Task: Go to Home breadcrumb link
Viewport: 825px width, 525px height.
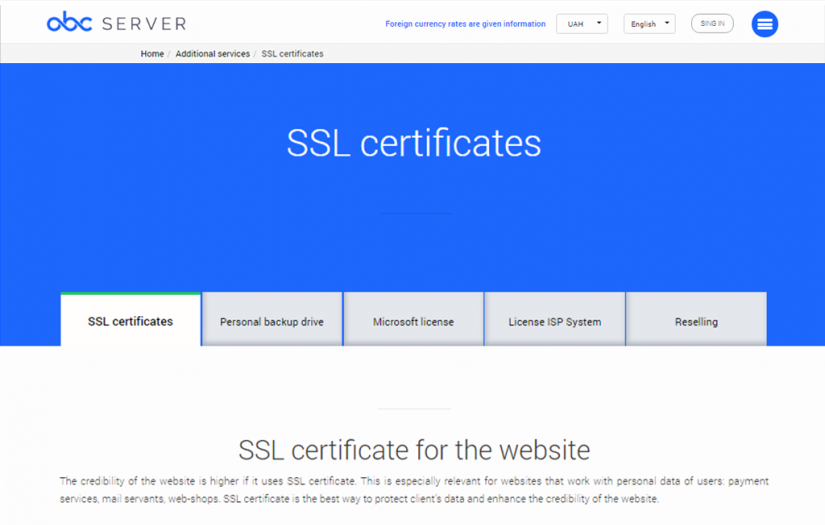Action: pos(152,54)
